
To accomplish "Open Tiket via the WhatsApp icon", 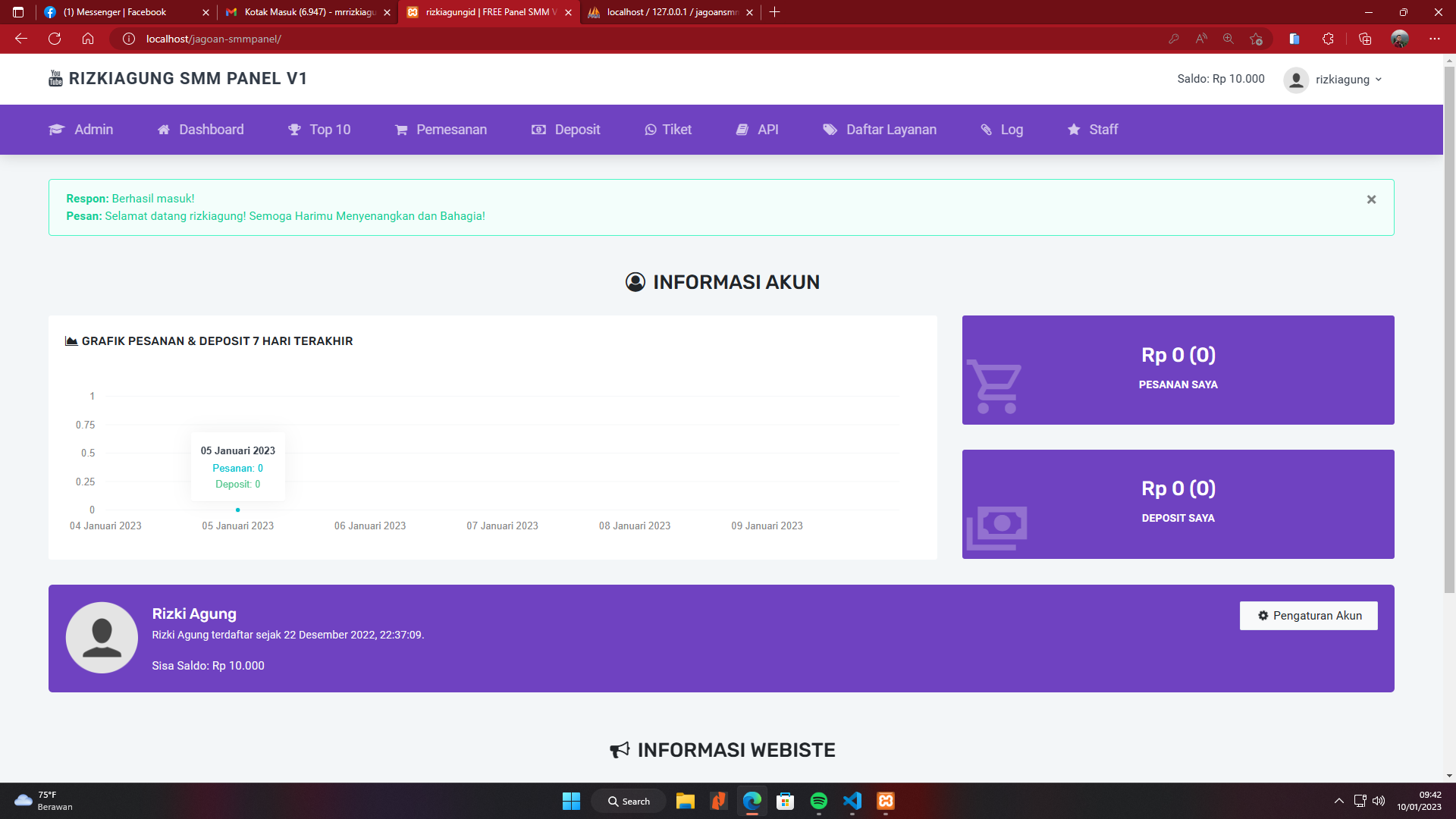I will click(651, 130).
